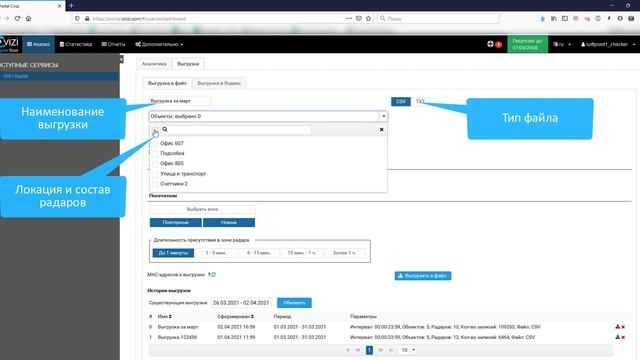Open a new browser tab
Image resolution: width=640 pixels, height=360 pixels.
[71, 5]
